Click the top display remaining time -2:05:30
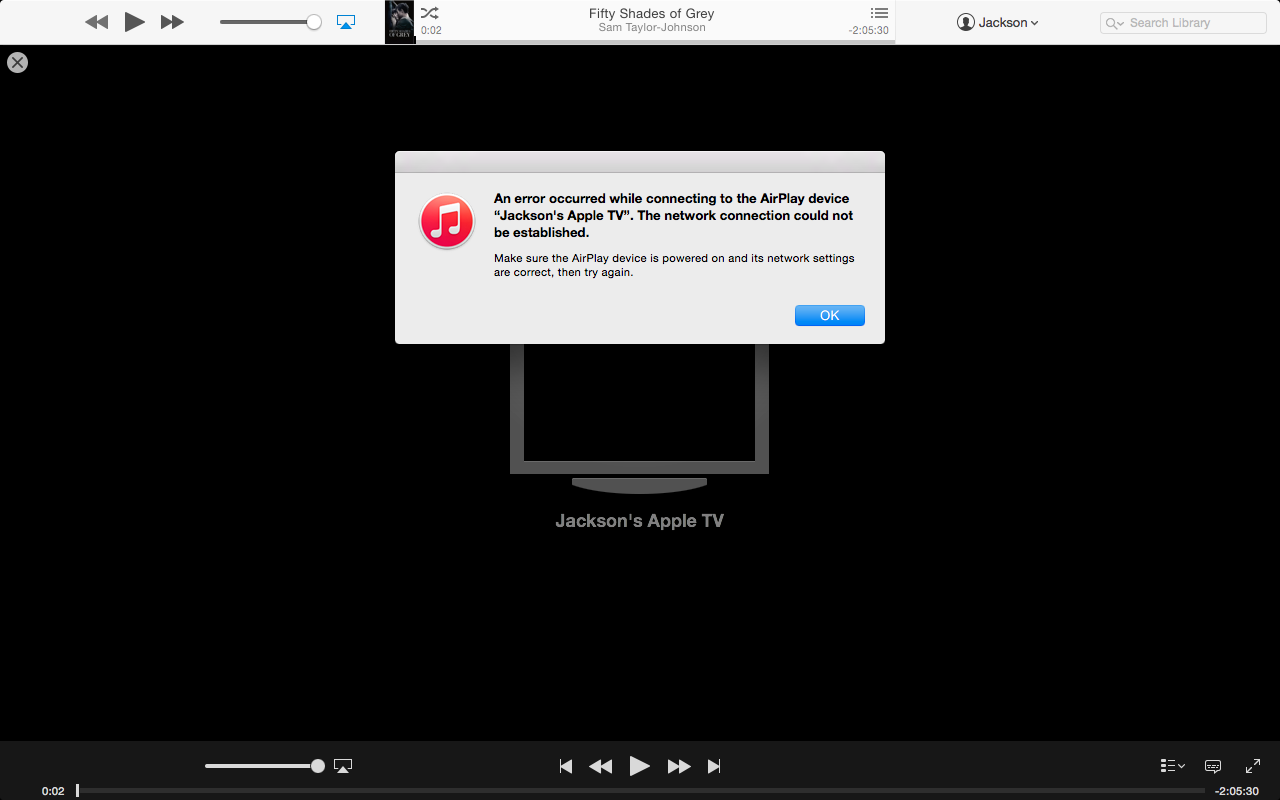 point(868,30)
